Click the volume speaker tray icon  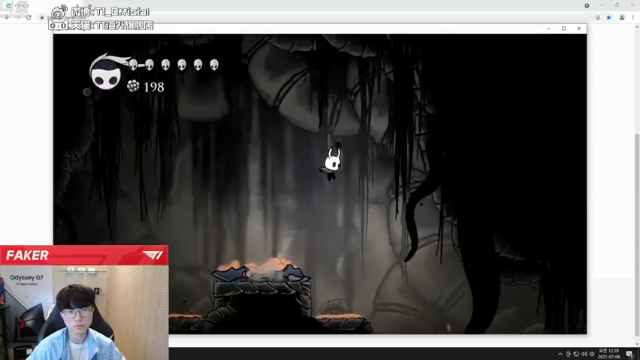pos(584,354)
